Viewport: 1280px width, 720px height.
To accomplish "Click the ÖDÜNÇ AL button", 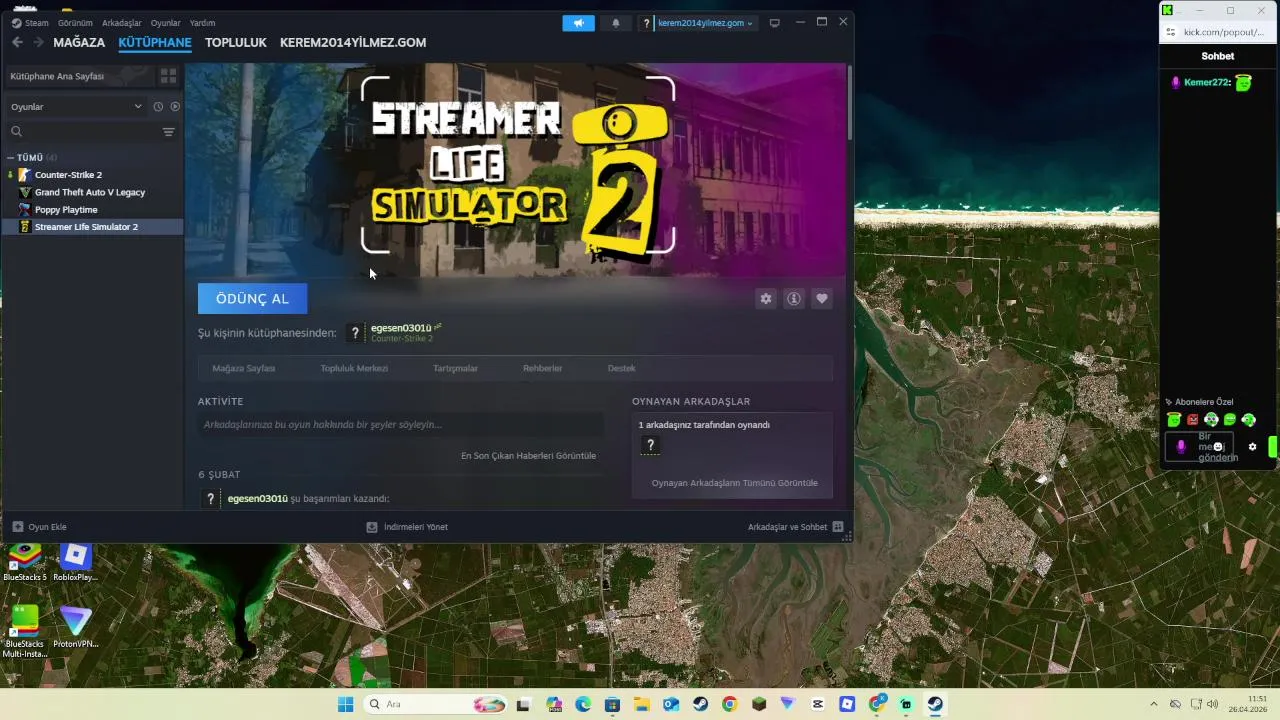I will (x=252, y=299).
